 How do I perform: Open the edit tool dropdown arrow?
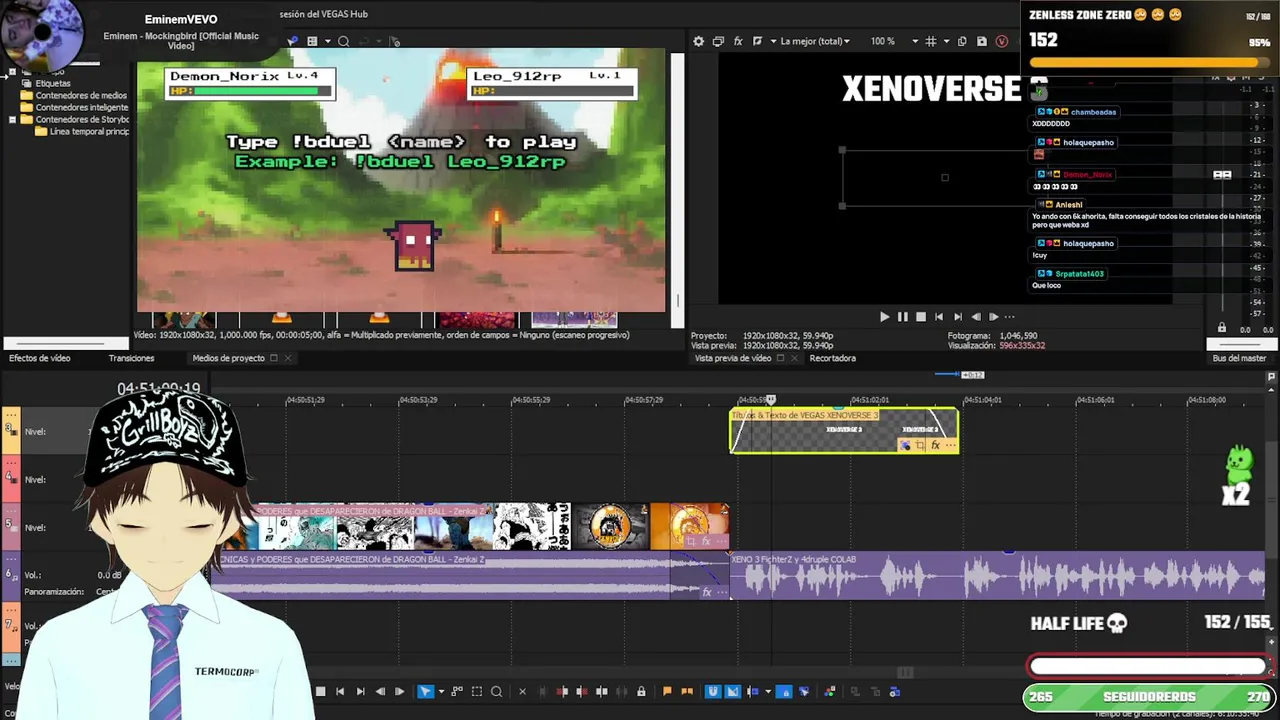point(441,691)
